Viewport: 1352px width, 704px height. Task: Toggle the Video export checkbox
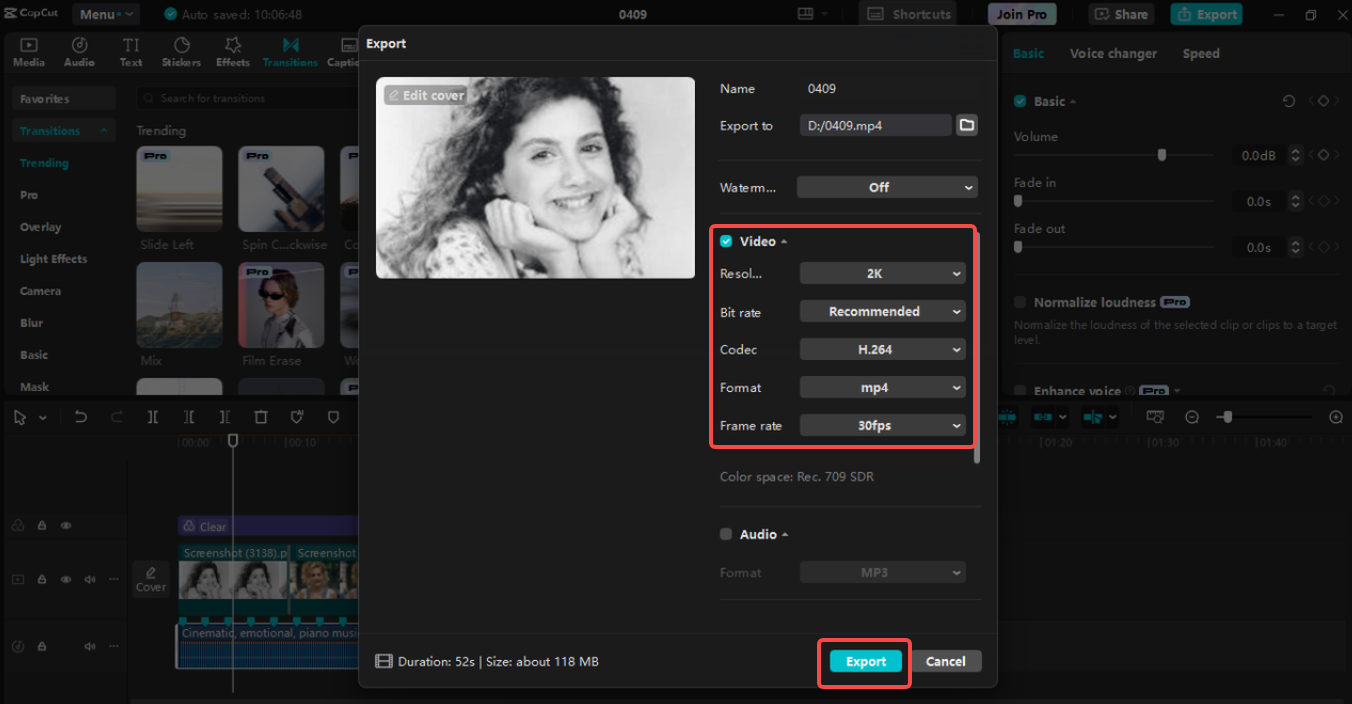coord(726,241)
